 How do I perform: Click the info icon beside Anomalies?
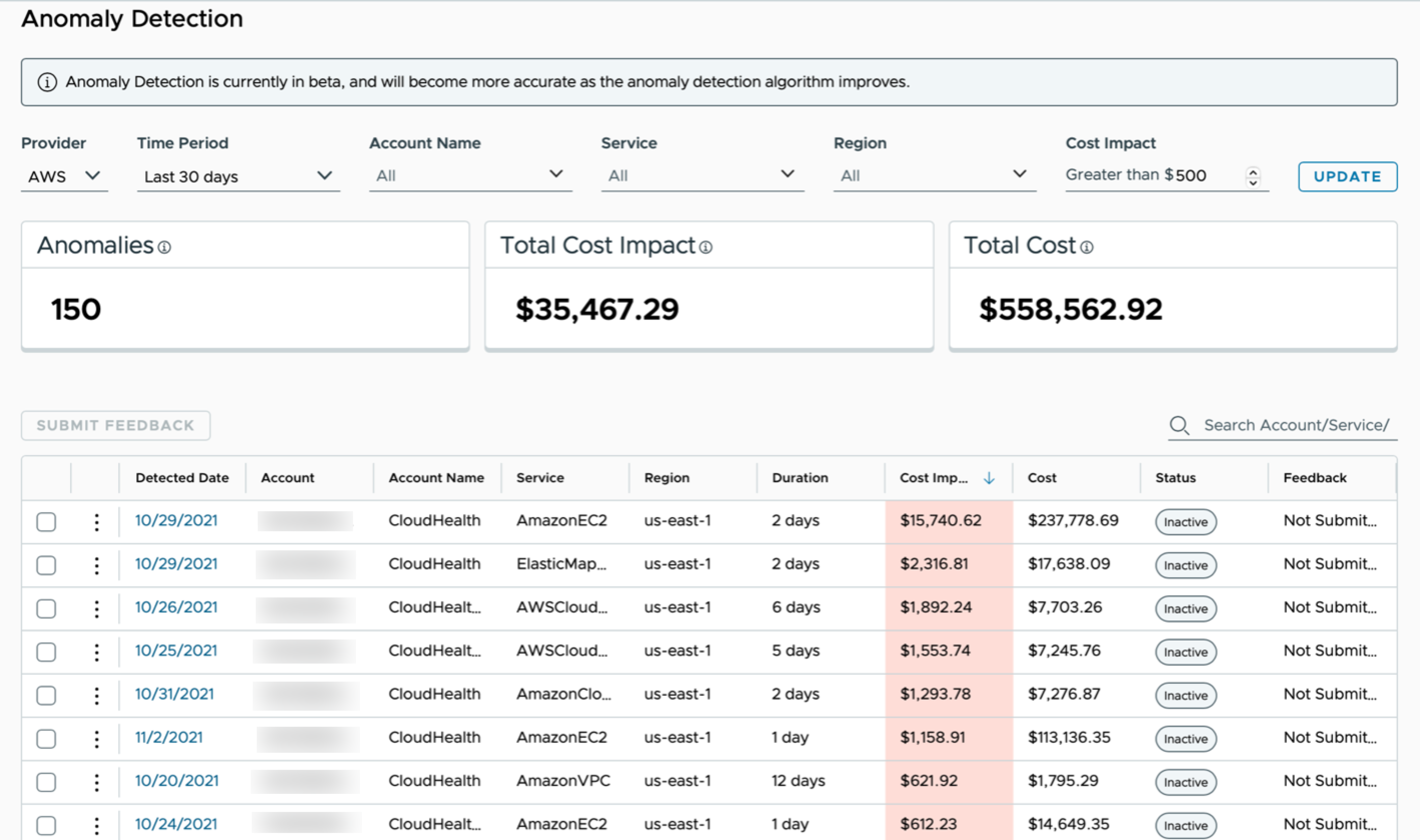[164, 247]
